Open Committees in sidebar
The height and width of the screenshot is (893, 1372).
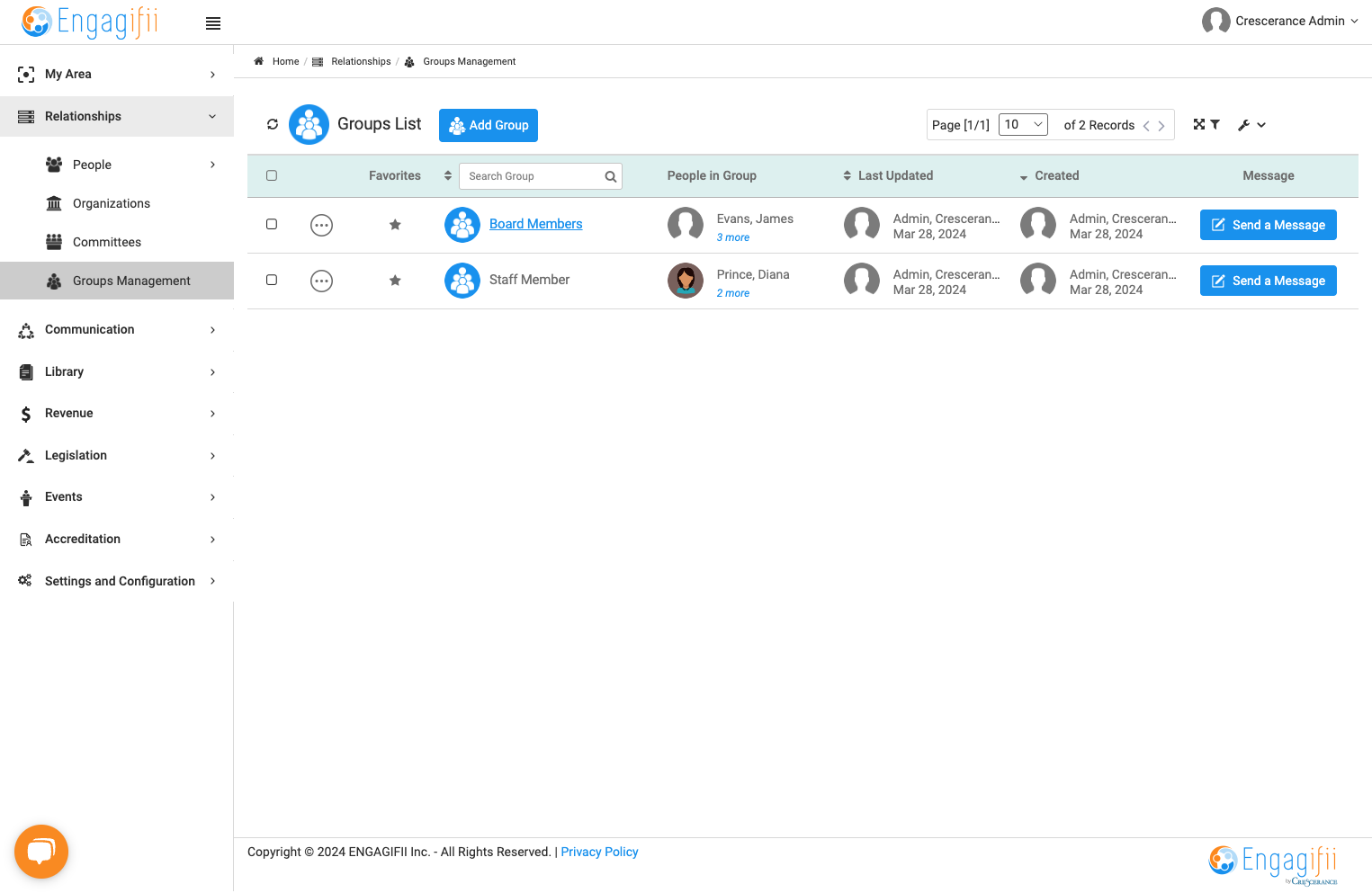click(x=107, y=242)
